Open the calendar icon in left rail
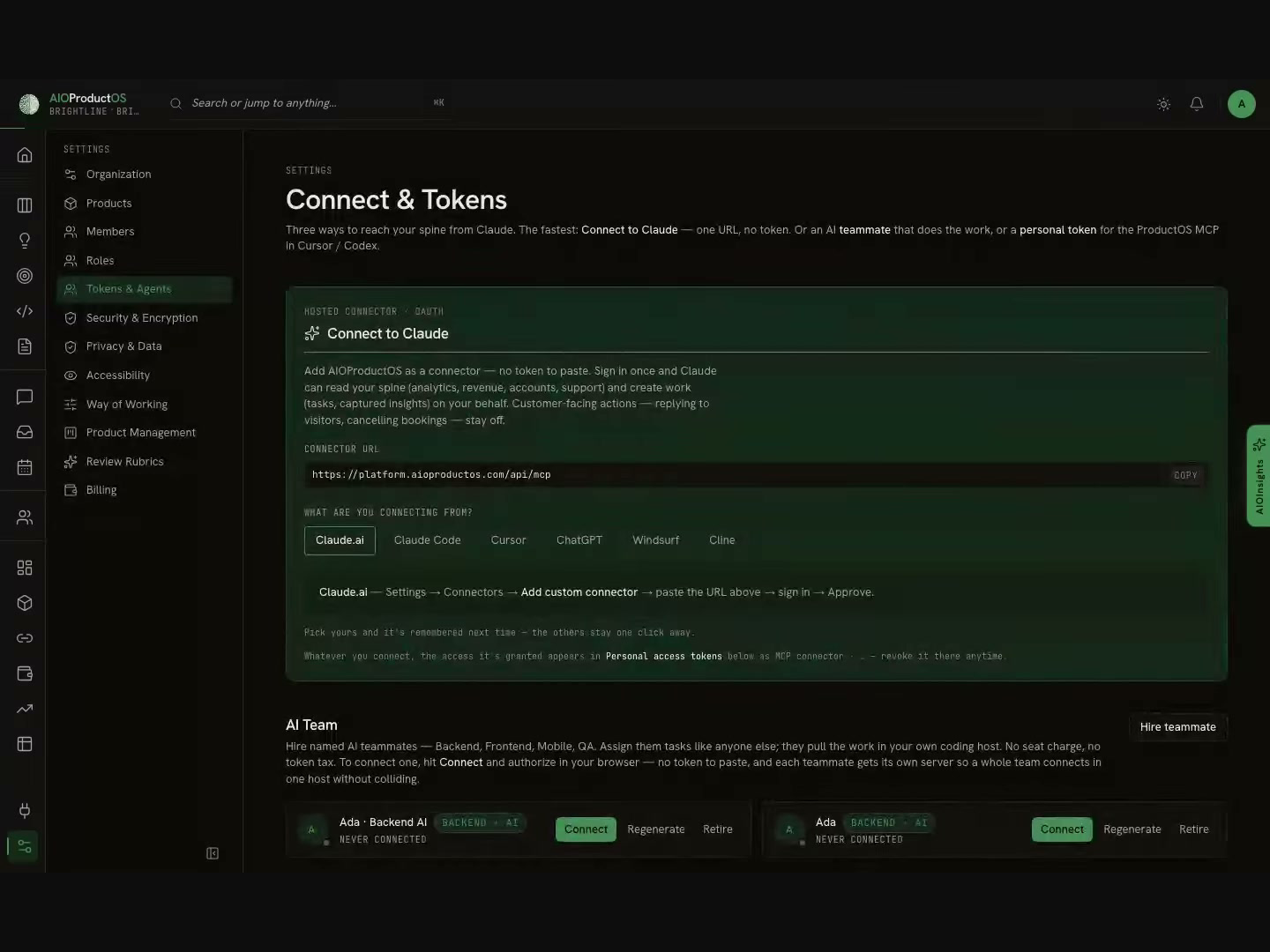The width and height of the screenshot is (1270, 952). (x=25, y=467)
